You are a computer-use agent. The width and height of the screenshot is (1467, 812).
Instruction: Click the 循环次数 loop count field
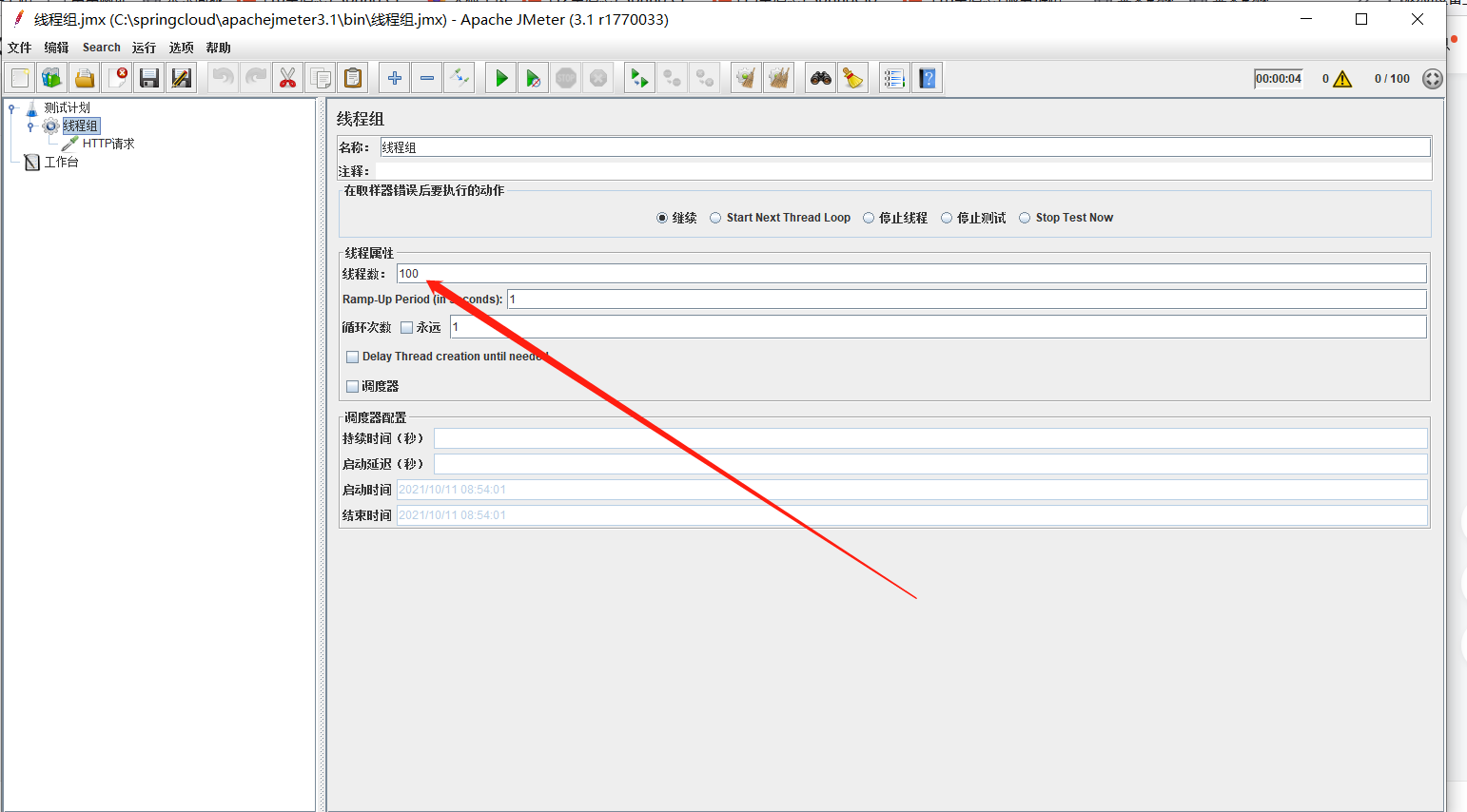click(x=938, y=327)
